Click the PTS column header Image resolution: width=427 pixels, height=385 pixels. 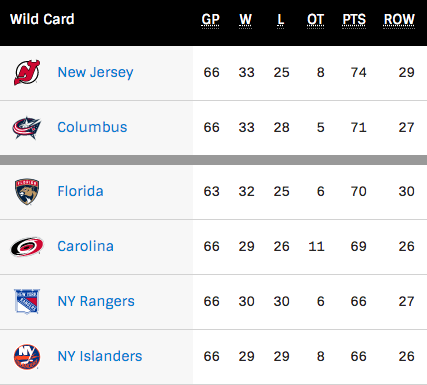pos(354,20)
